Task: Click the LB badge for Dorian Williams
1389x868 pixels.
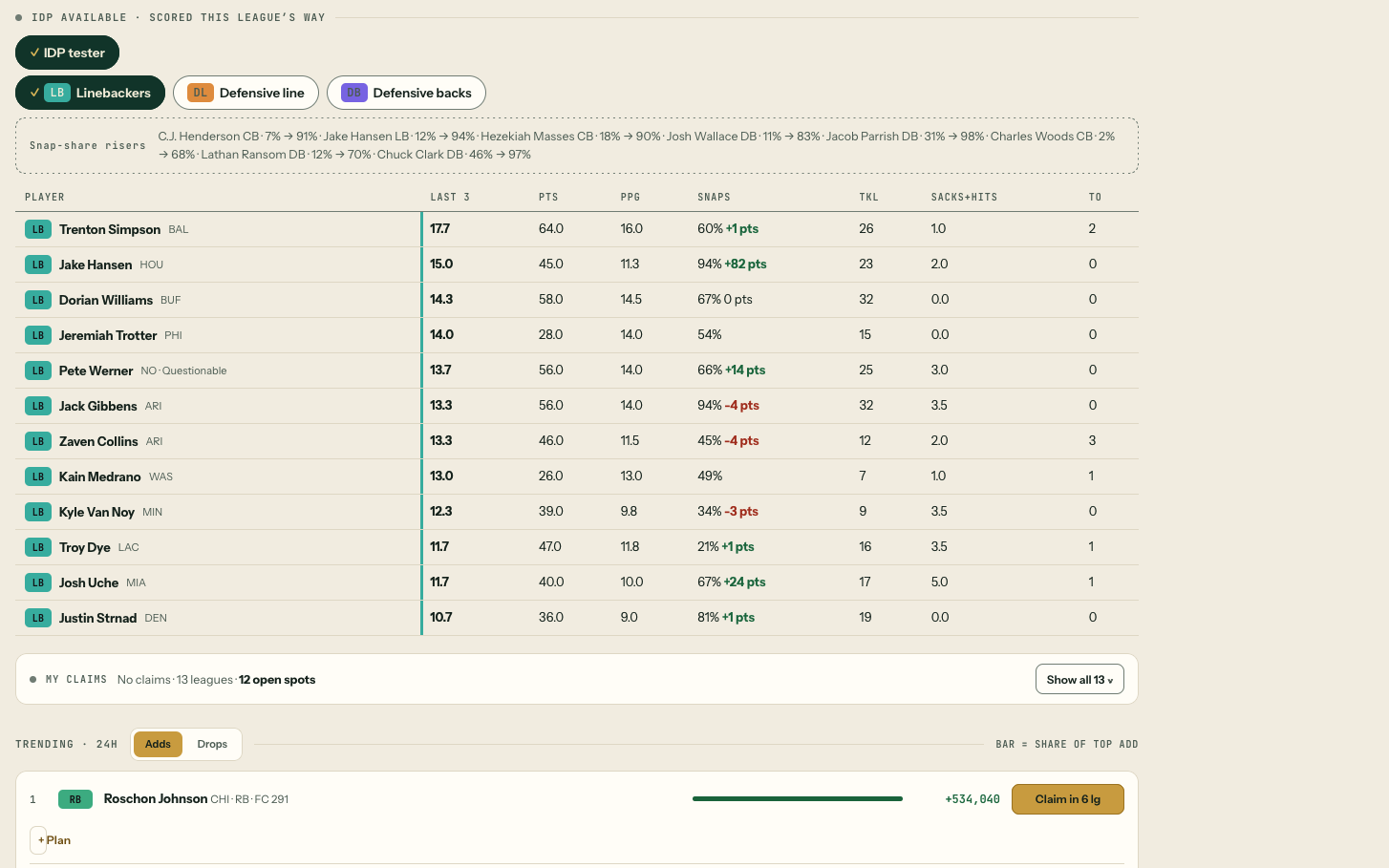Action: [38, 300]
